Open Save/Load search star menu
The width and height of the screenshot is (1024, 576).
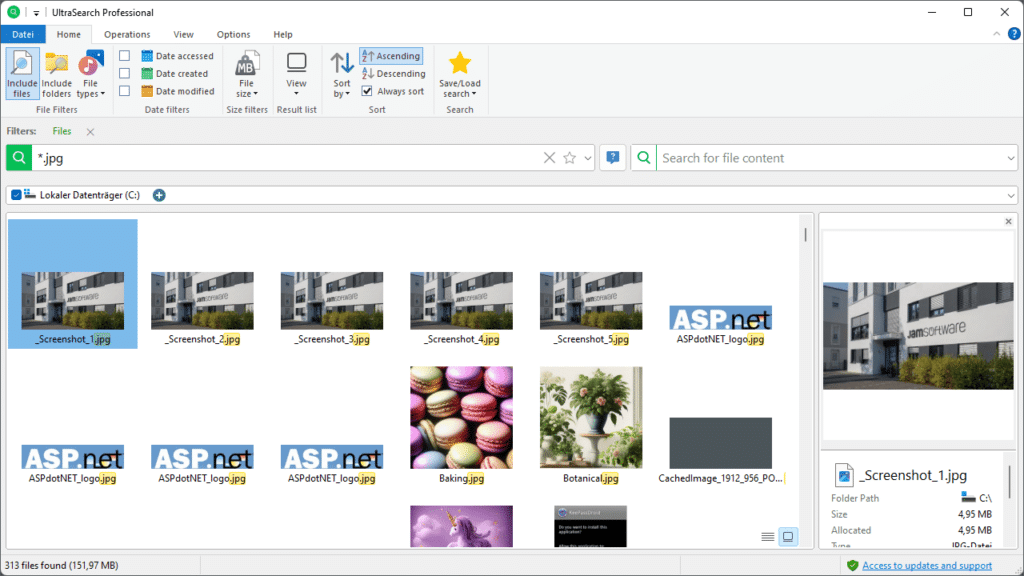coord(459,74)
